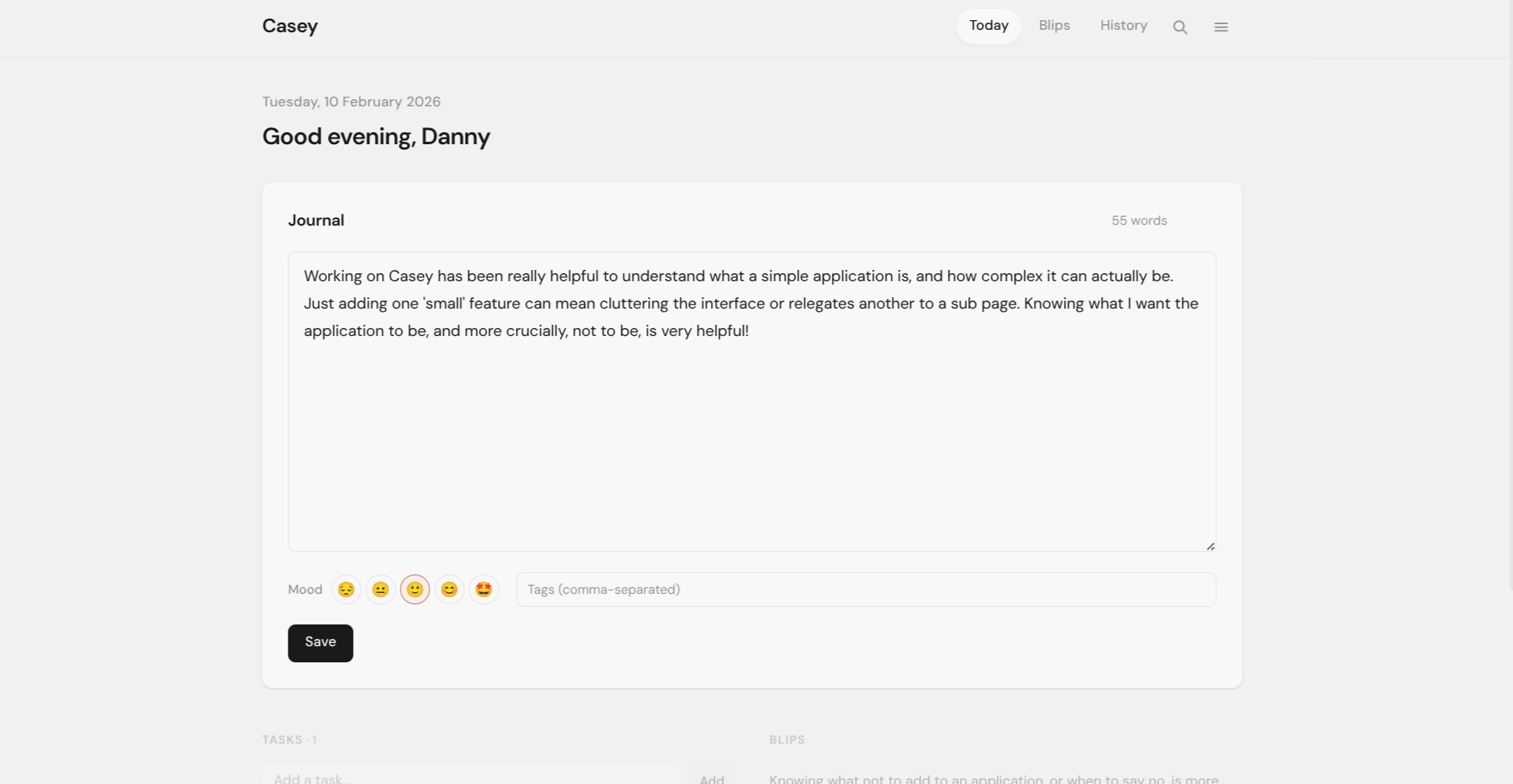Select the slightly smiling mood emoji
1513x784 pixels.
tap(415, 589)
